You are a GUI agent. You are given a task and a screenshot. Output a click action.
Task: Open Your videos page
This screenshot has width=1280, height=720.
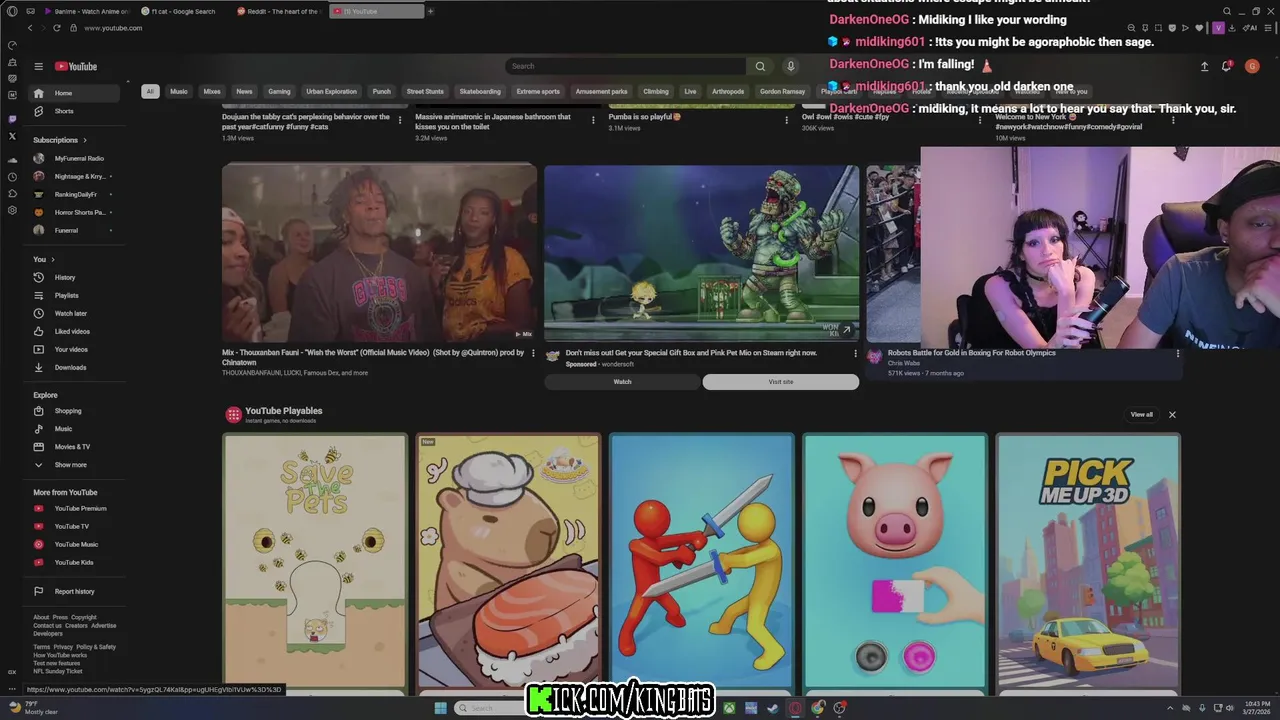coord(74,349)
